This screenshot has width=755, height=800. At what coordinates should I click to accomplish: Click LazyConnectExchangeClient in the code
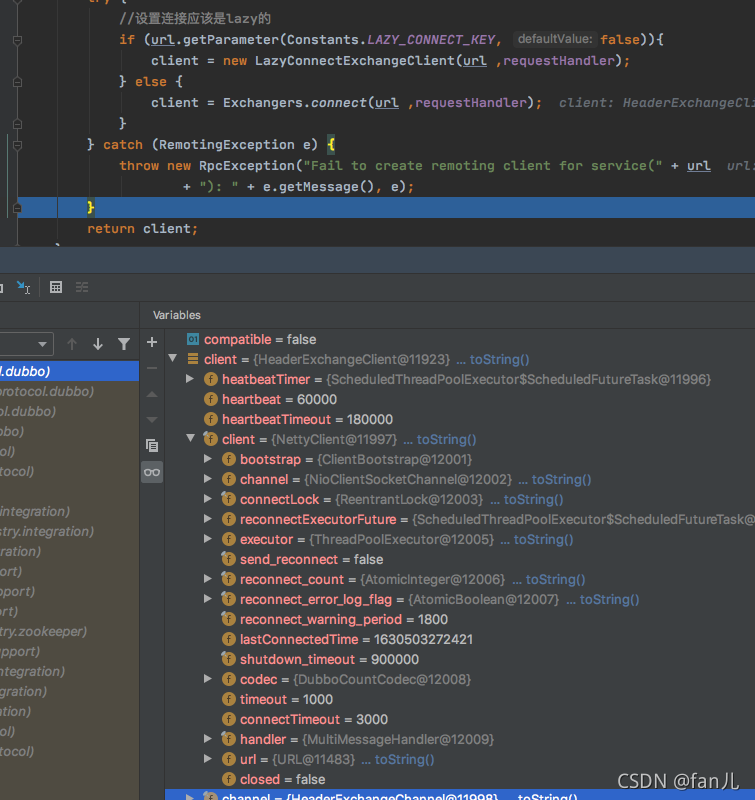pyautogui.click(x=355, y=61)
